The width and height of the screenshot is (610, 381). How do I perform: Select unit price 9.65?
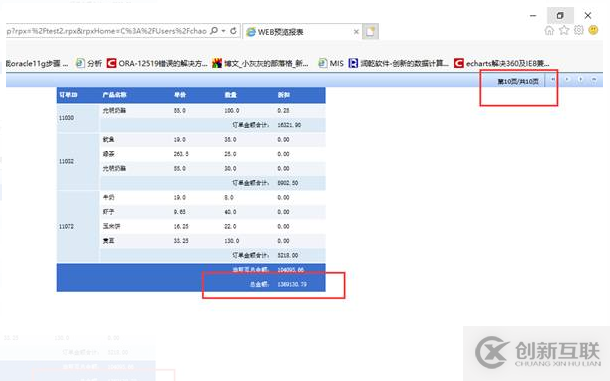(x=179, y=212)
